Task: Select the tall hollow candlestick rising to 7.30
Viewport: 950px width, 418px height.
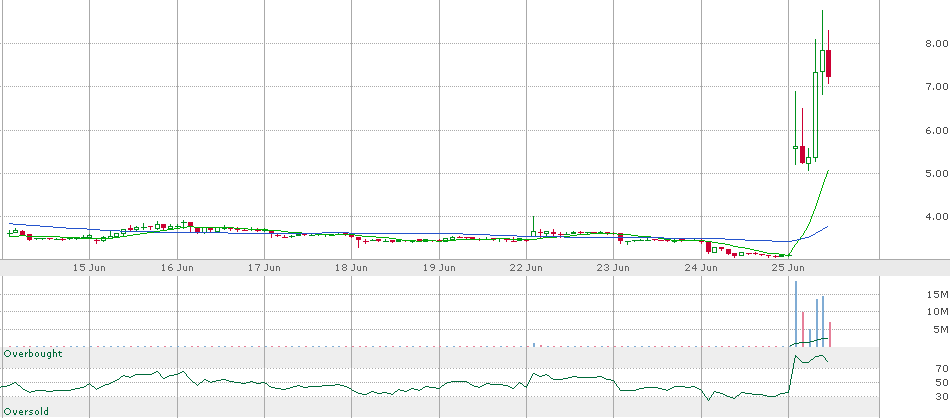Action: pyautogui.click(x=815, y=115)
